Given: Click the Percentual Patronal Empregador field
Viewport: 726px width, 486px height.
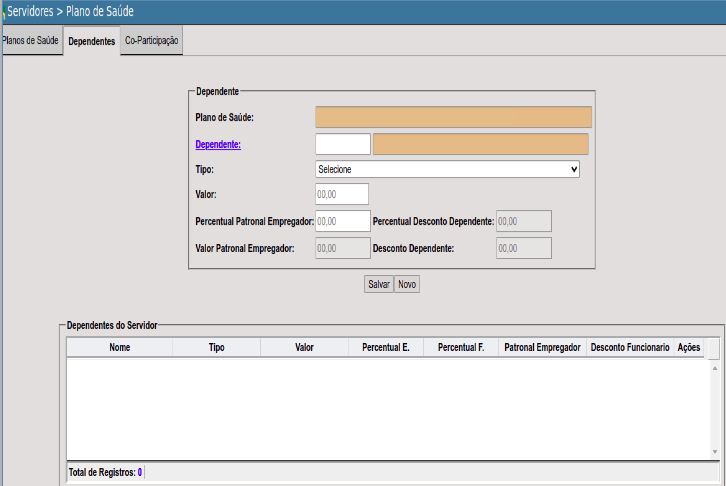Looking at the screenshot, I should [342, 221].
